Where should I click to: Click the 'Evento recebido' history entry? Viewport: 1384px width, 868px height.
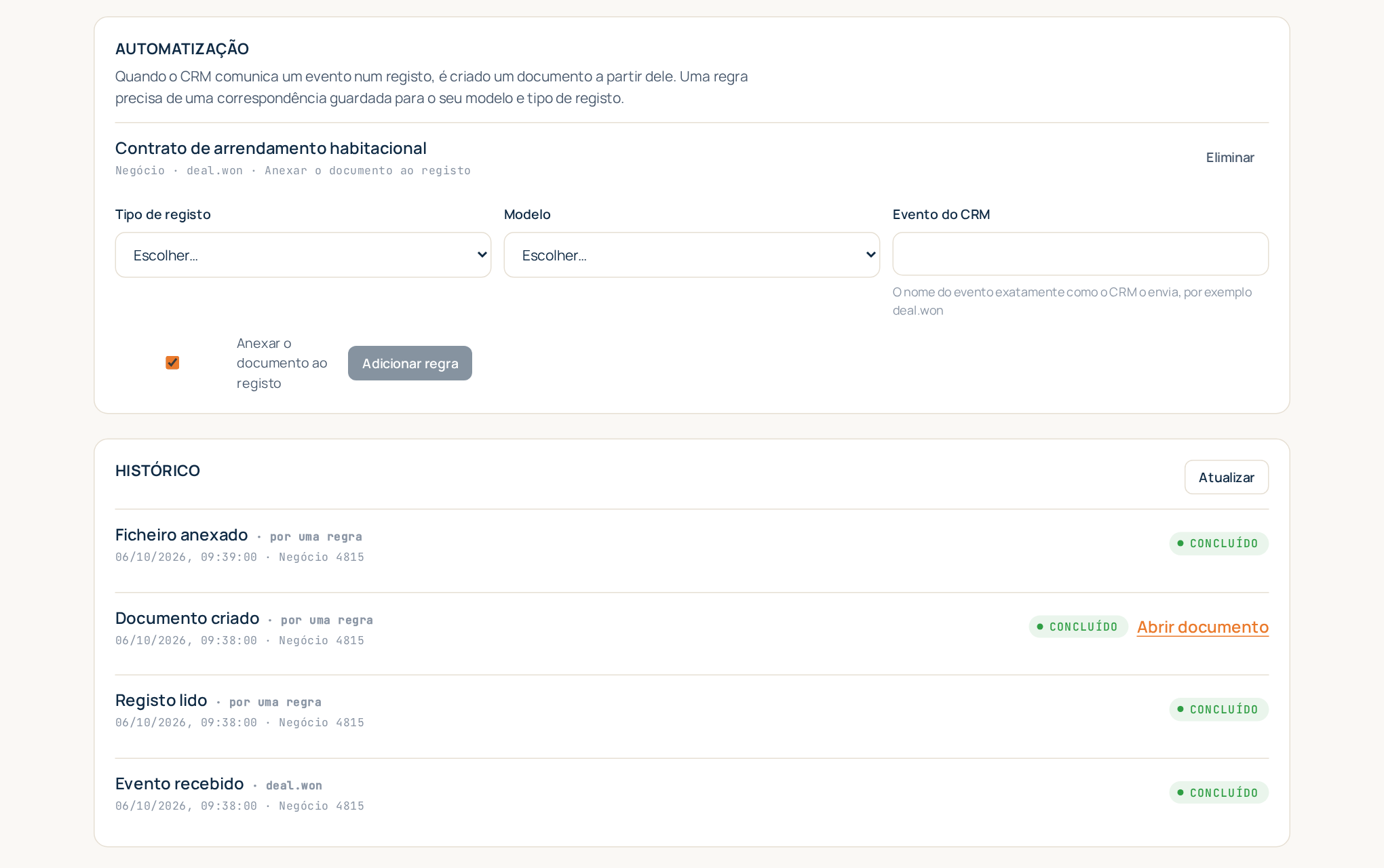692,793
